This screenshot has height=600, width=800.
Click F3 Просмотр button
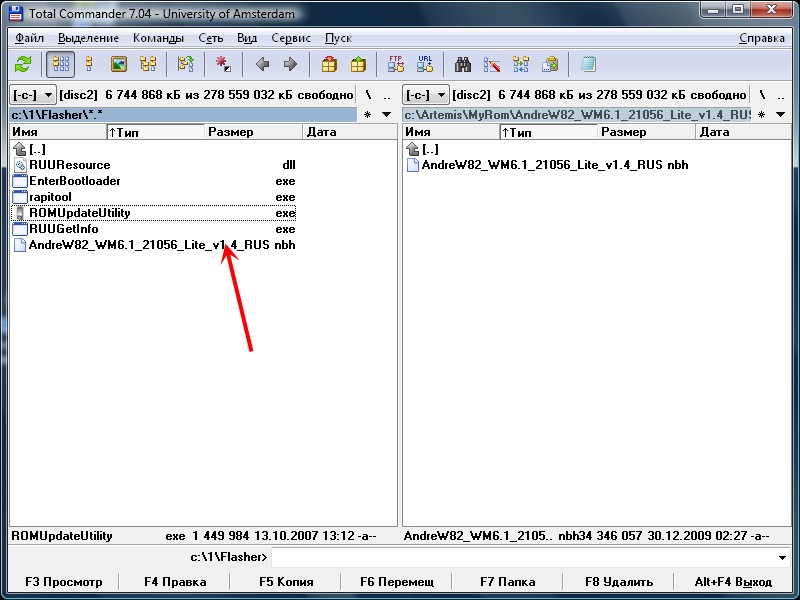coord(64,582)
